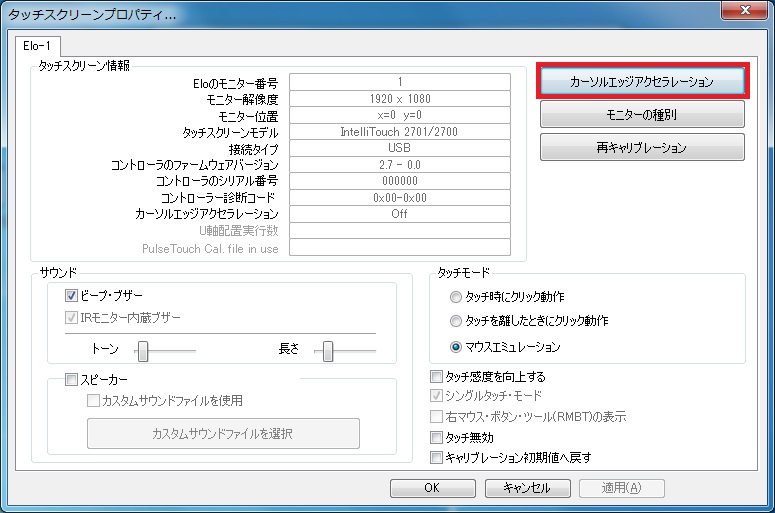Select the マウスエミュレーション radio button
The width and height of the screenshot is (775, 513).
(x=456, y=347)
